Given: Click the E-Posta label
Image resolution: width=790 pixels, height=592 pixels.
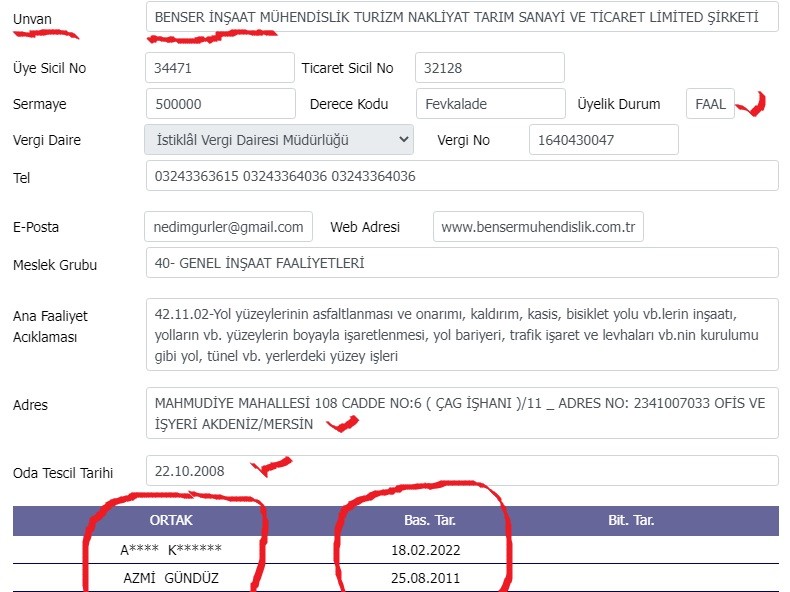Looking at the screenshot, I should pos(36,227).
